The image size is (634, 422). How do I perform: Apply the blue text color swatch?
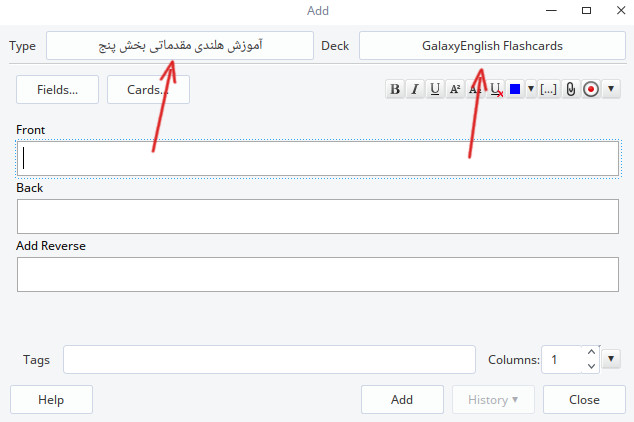515,89
